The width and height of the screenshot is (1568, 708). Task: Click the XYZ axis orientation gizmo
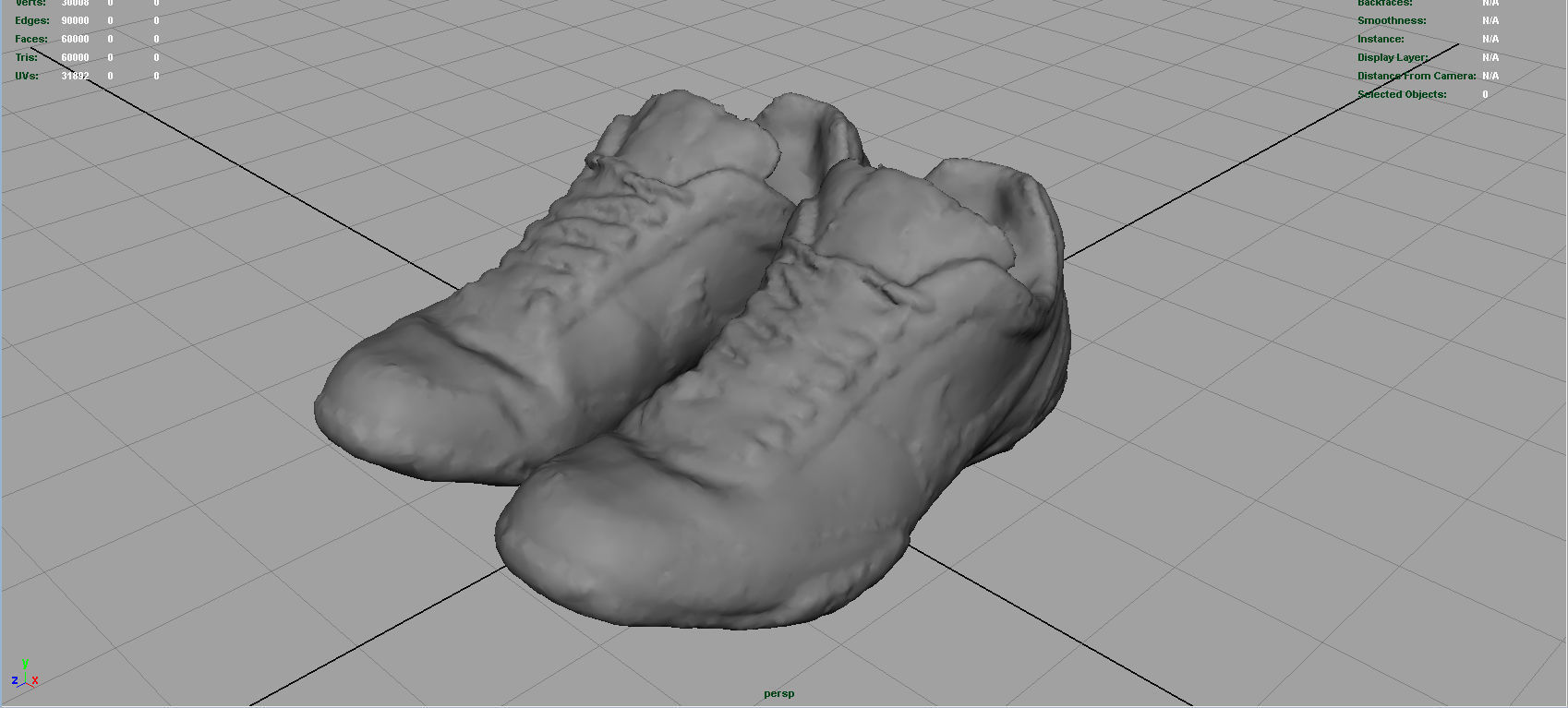tap(25, 676)
